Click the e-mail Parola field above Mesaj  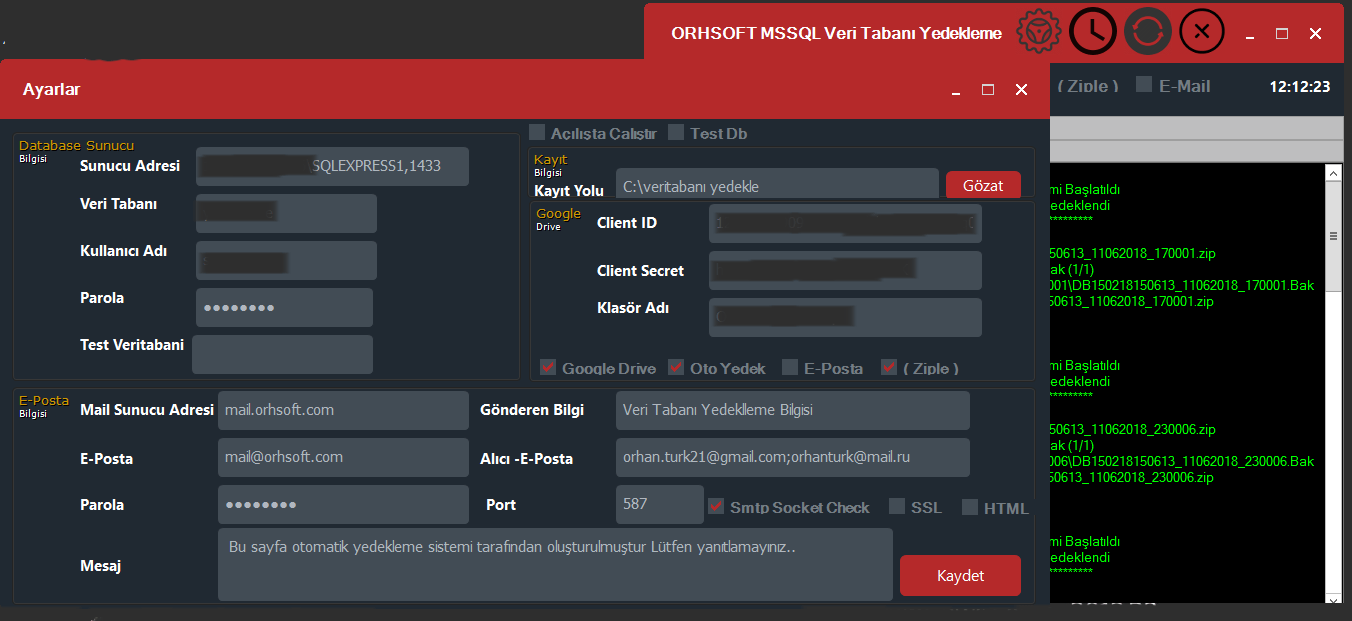coord(343,504)
